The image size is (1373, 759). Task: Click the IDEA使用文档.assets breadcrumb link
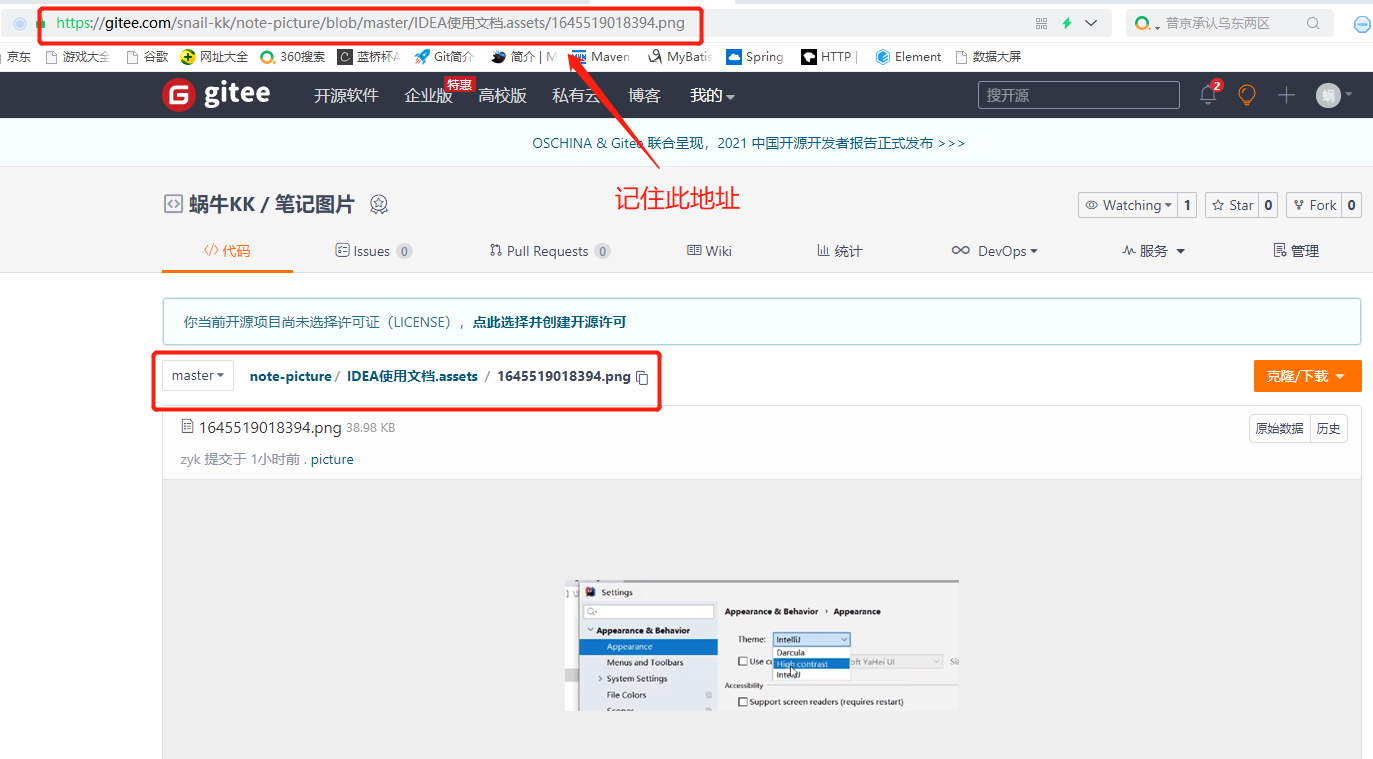412,376
